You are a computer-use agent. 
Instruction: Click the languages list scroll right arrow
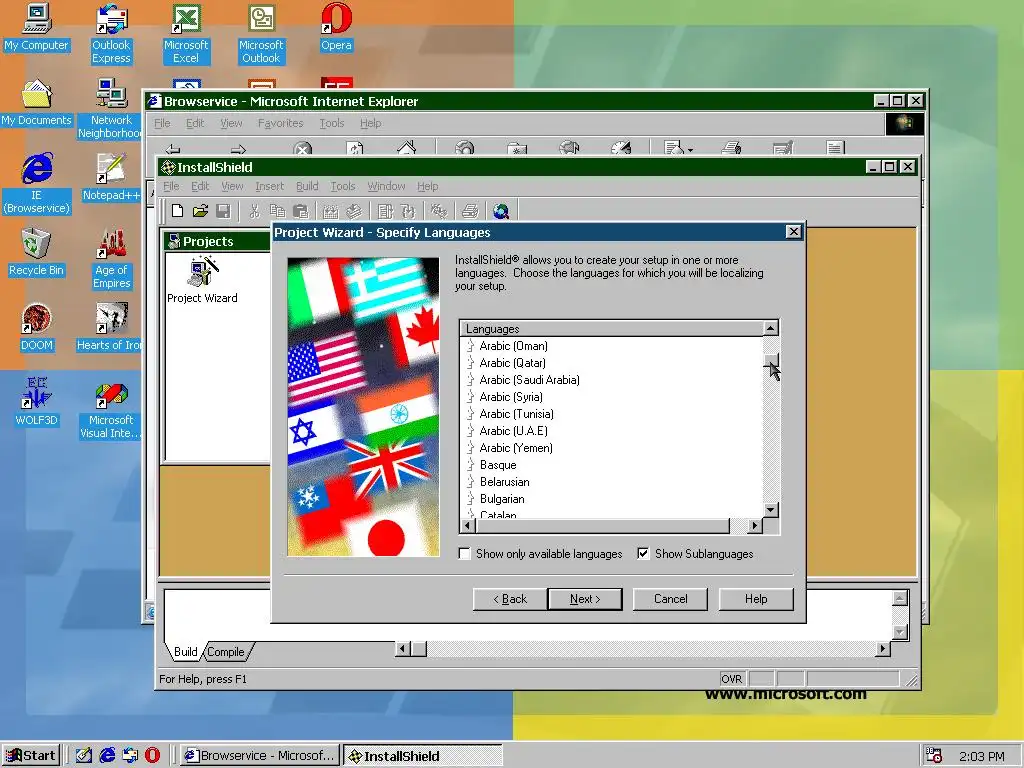point(754,525)
